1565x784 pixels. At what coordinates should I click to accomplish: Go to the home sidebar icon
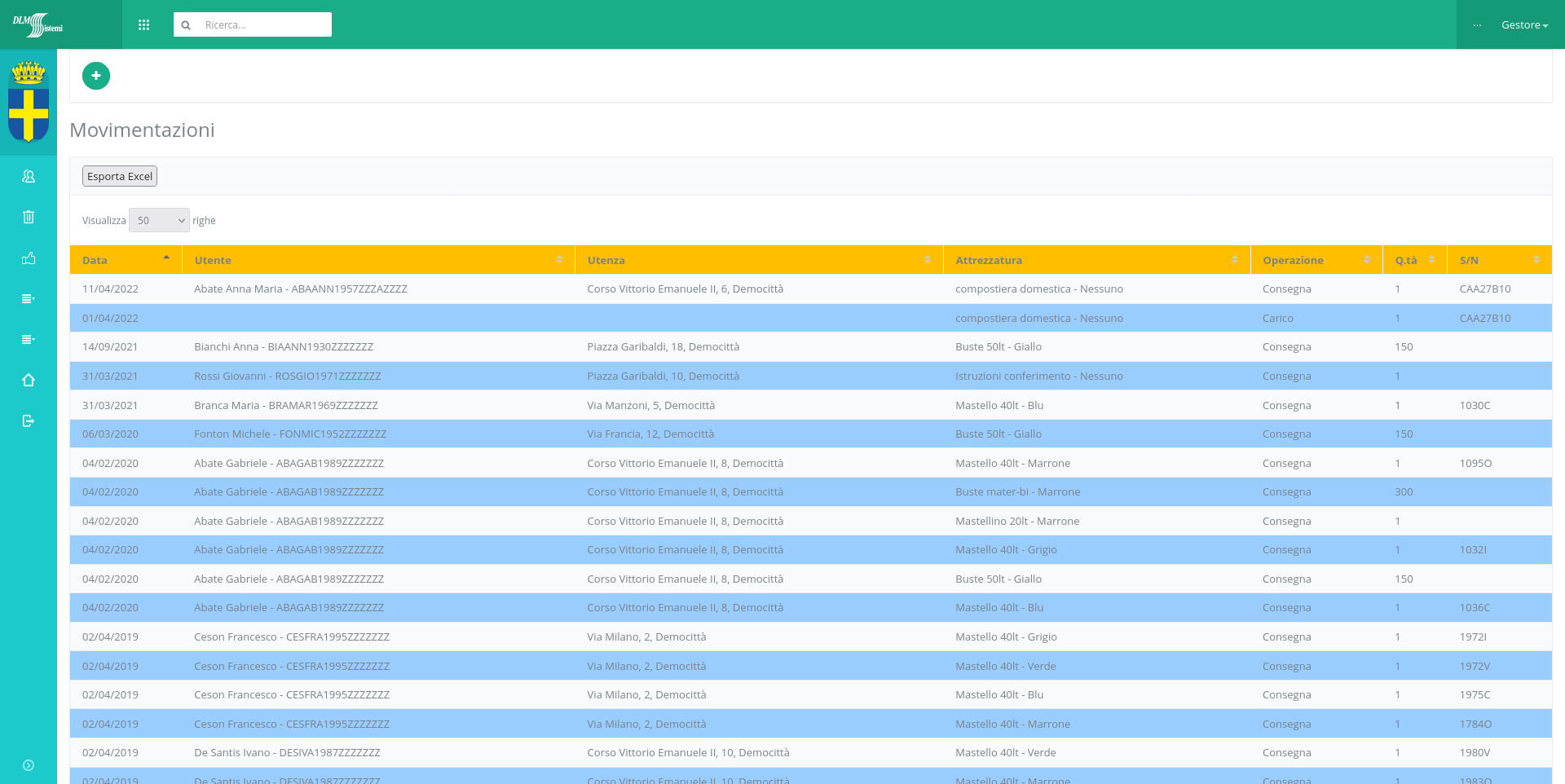pyautogui.click(x=29, y=381)
